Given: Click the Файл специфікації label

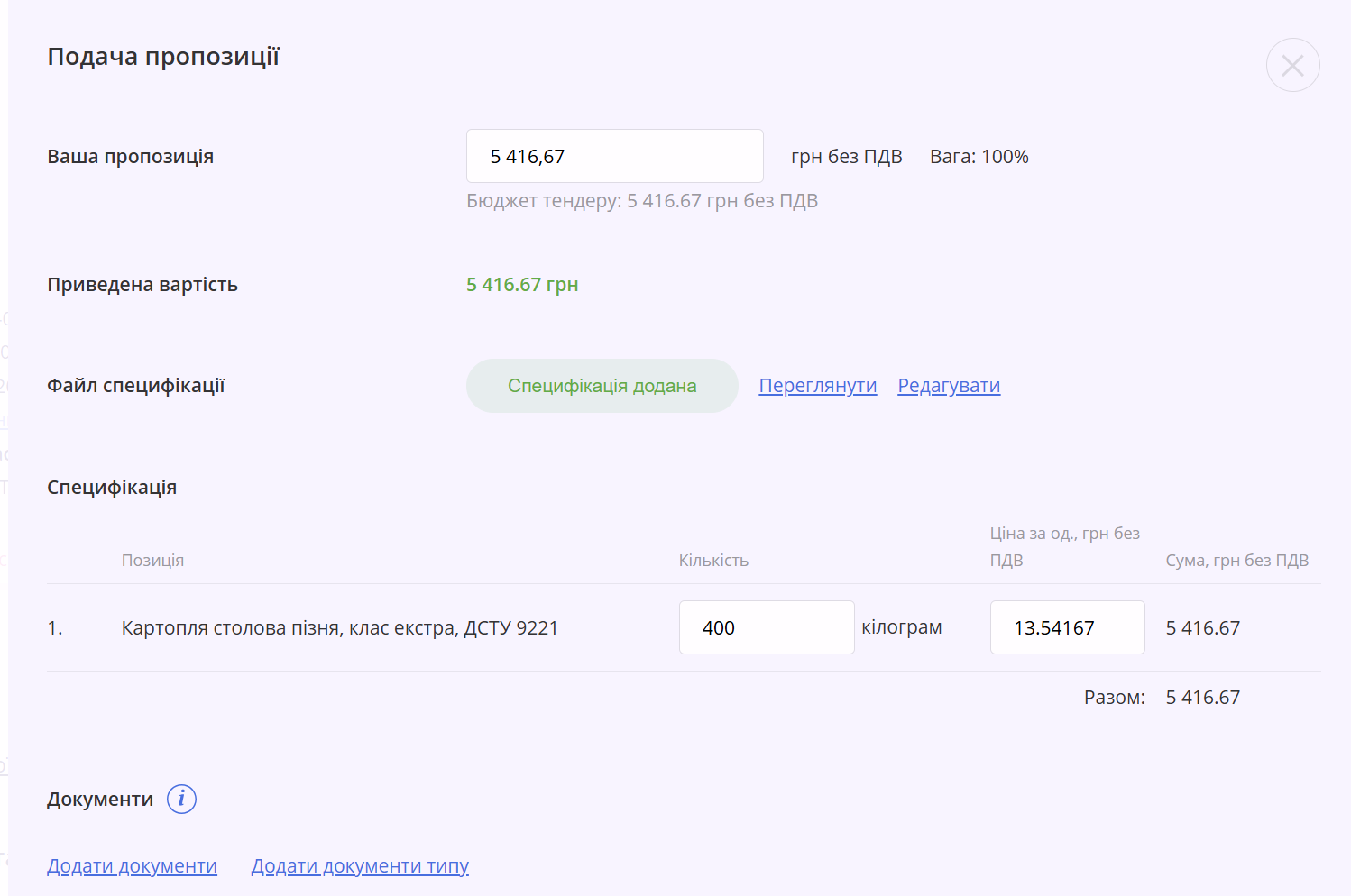Looking at the screenshot, I should [136, 386].
